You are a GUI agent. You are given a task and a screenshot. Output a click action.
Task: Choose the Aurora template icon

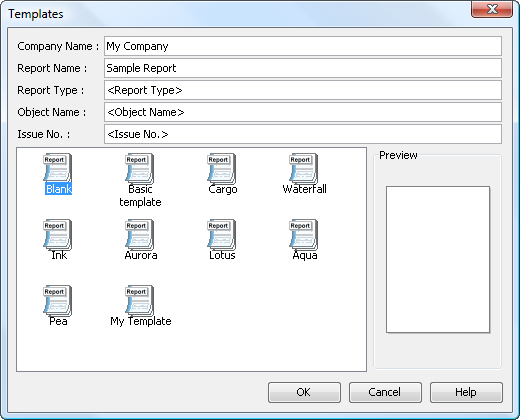pos(139,234)
